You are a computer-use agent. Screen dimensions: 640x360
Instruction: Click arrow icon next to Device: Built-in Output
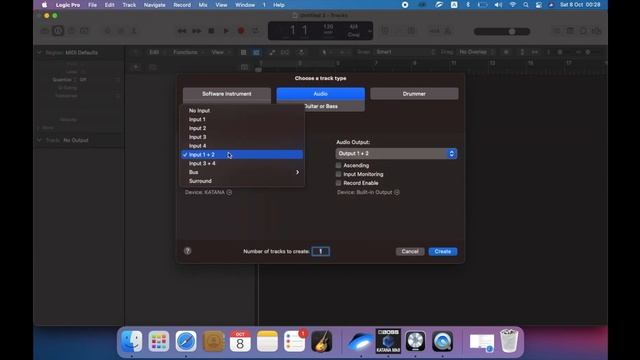pyautogui.click(x=397, y=192)
